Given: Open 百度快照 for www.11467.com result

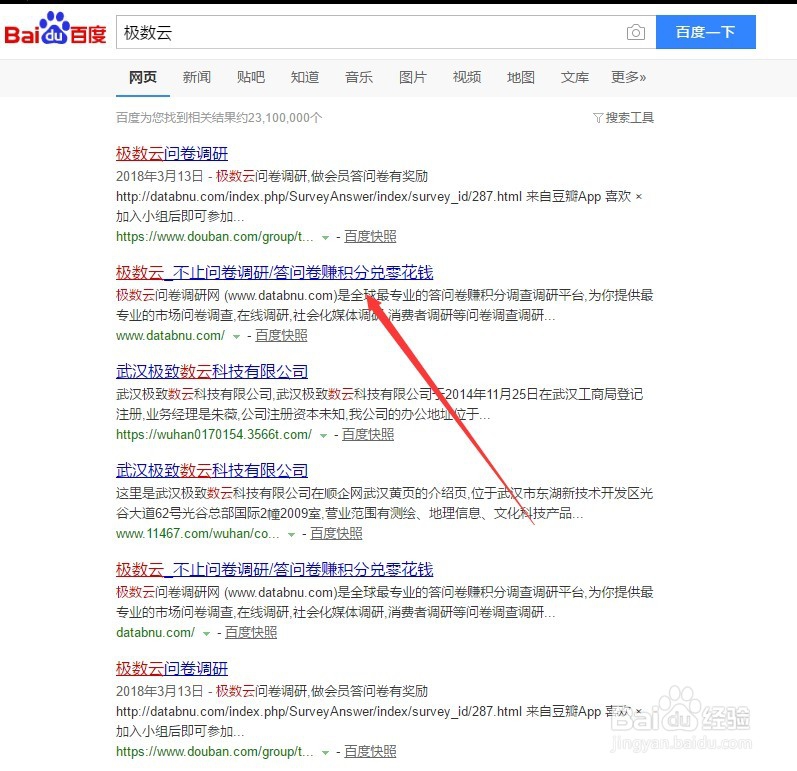Looking at the screenshot, I should coord(336,534).
